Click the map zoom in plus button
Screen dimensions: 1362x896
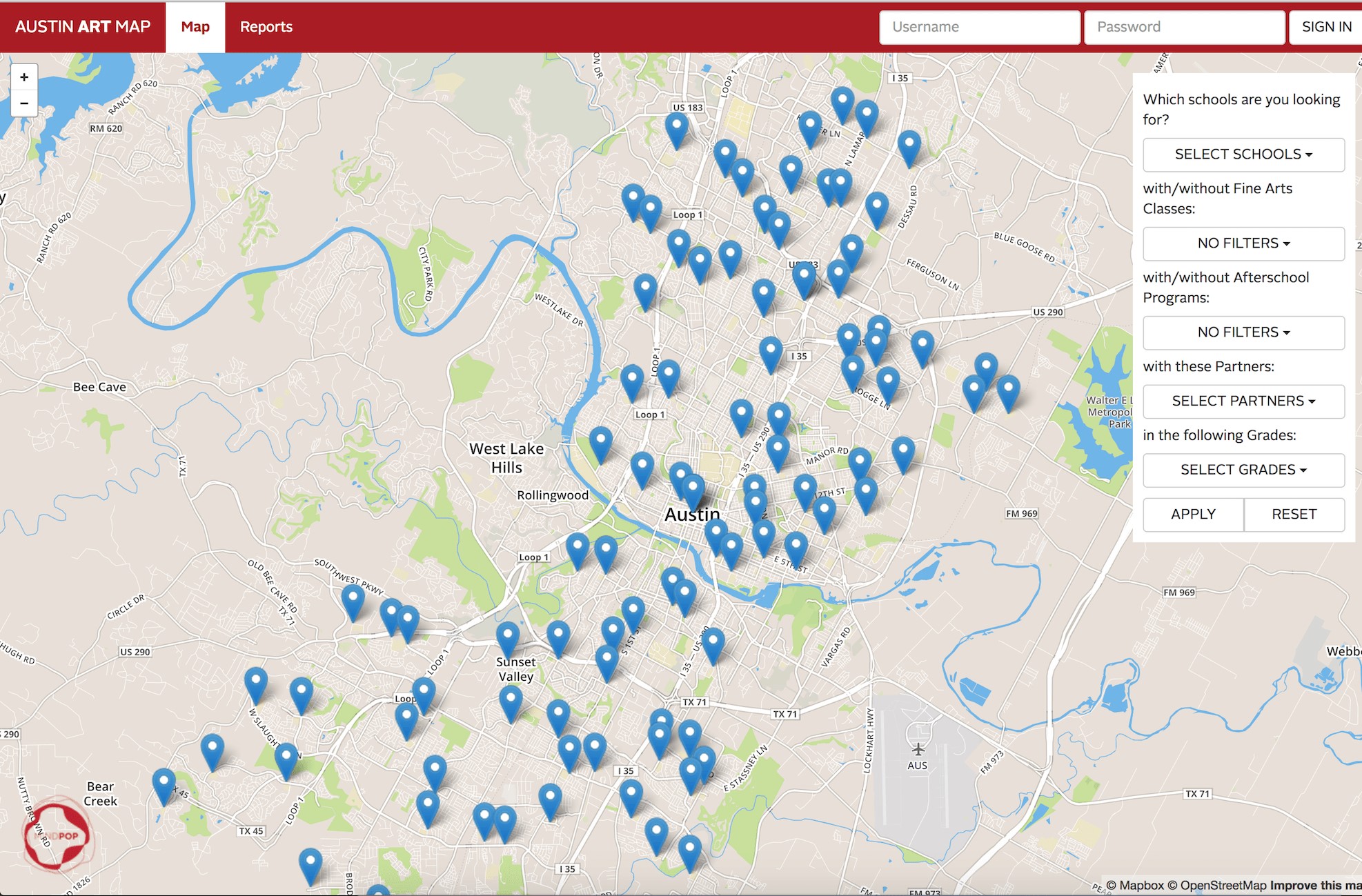point(24,77)
